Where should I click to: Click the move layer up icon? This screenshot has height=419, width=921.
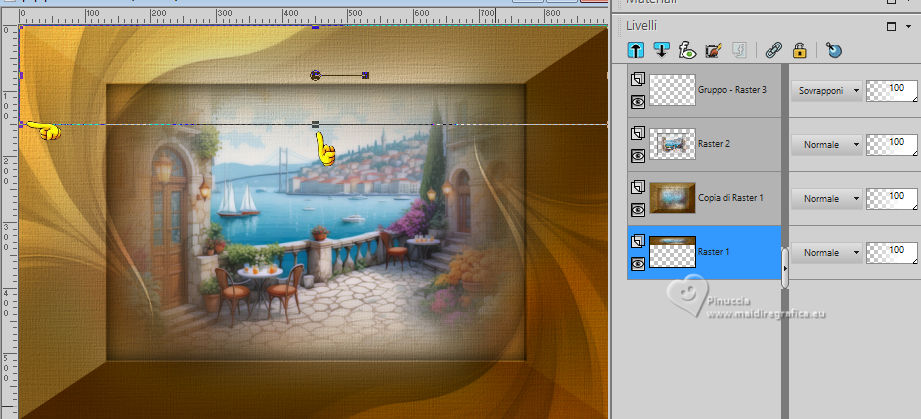(636, 50)
